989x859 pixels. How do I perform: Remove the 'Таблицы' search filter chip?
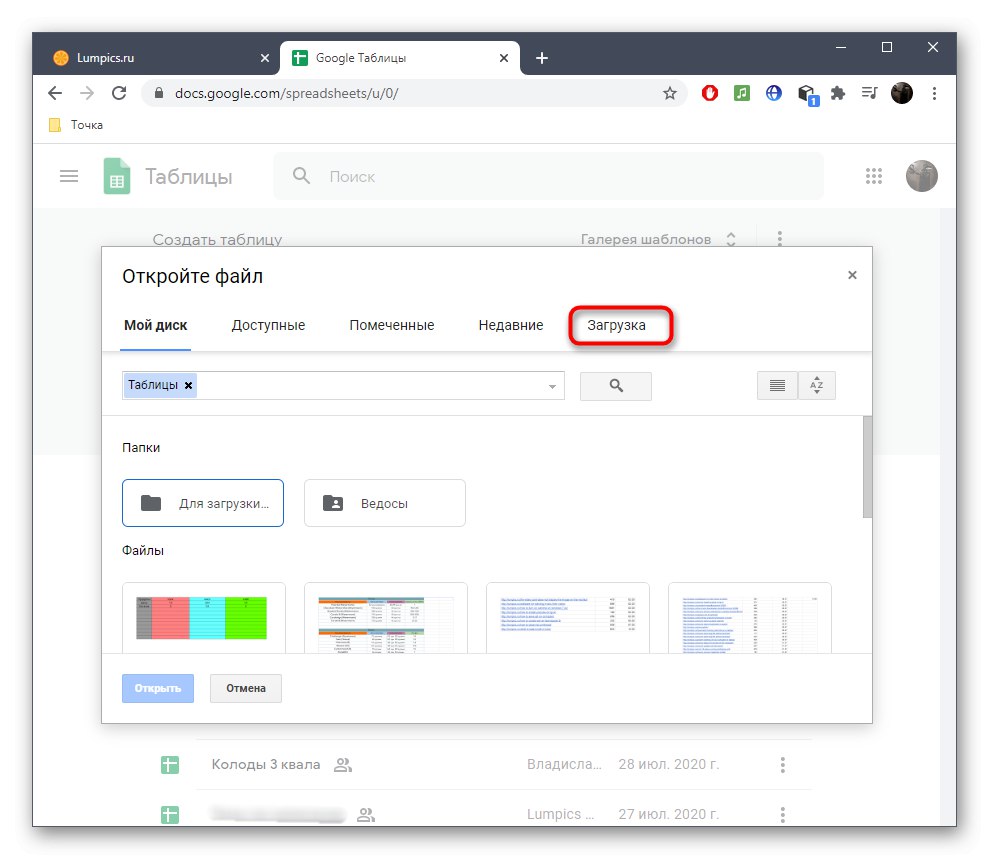[x=188, y=385]
